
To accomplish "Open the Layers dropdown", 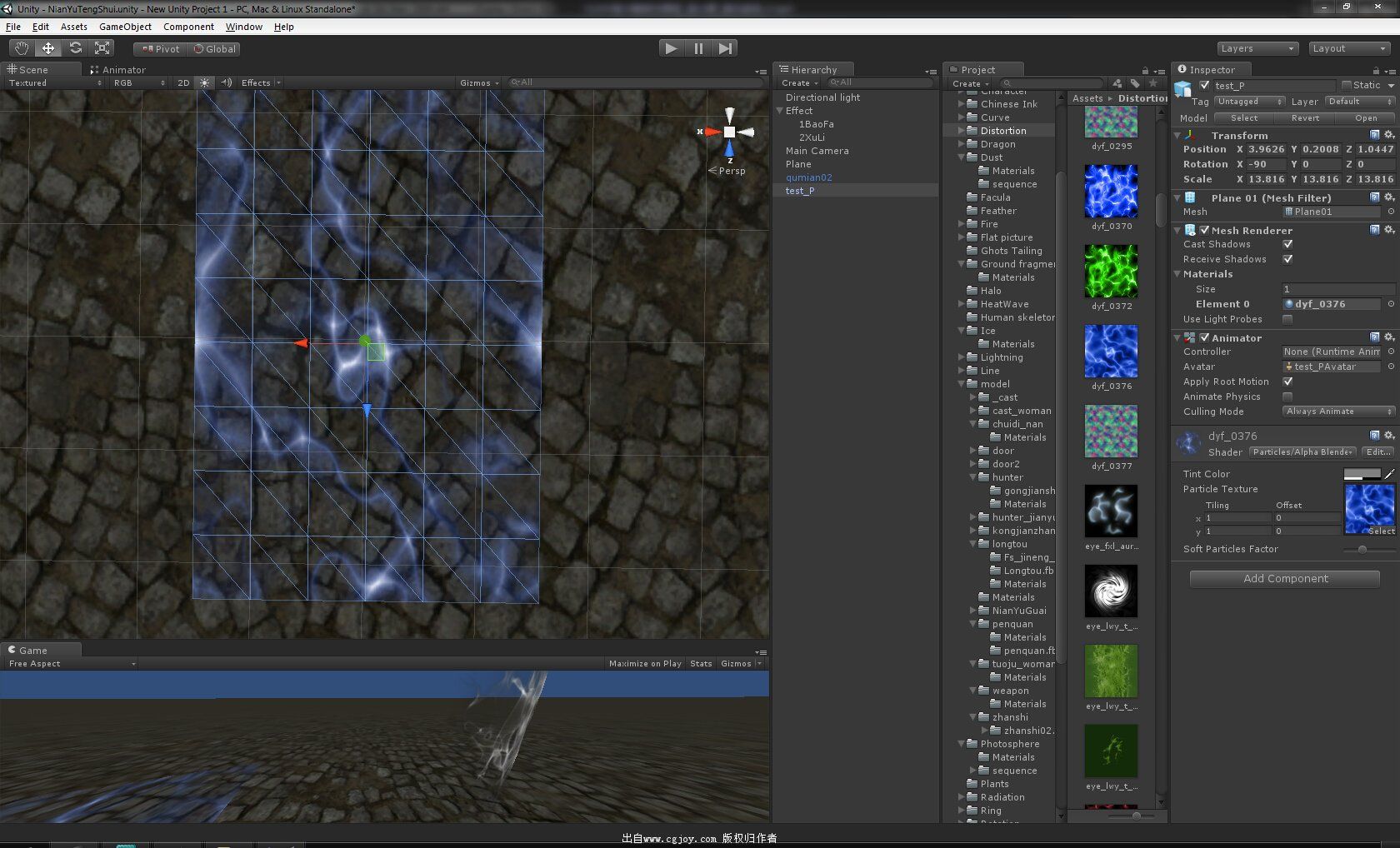I will point(1257,48).
